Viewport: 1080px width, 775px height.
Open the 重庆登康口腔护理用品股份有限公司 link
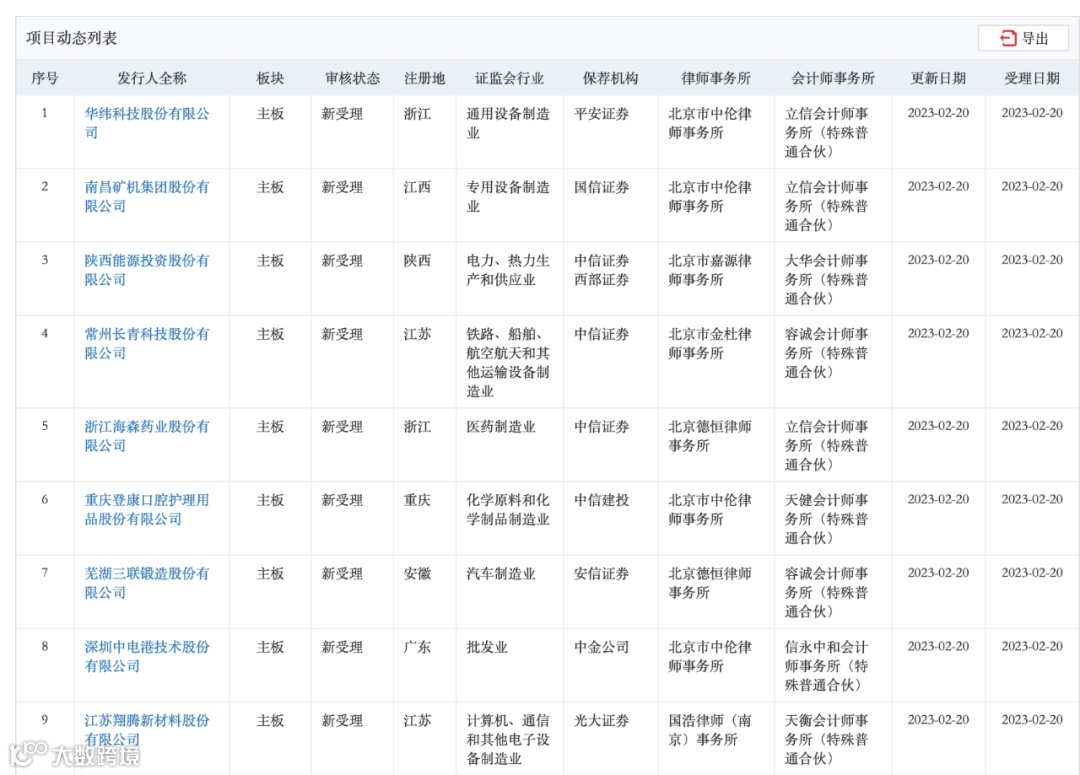click(x=147, y=510)
